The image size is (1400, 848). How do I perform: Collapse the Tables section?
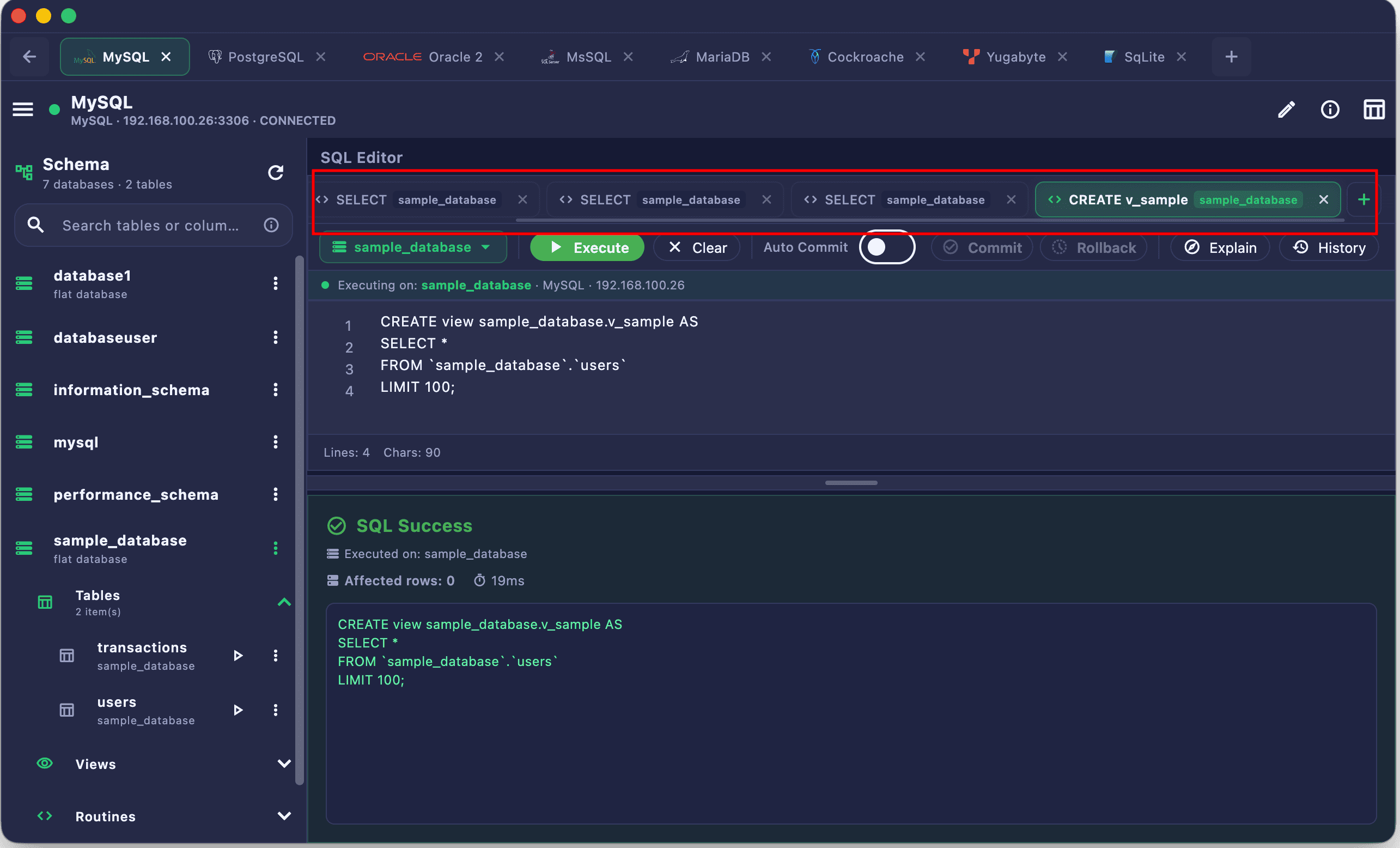pyautogui.click(x=284, y=602)
